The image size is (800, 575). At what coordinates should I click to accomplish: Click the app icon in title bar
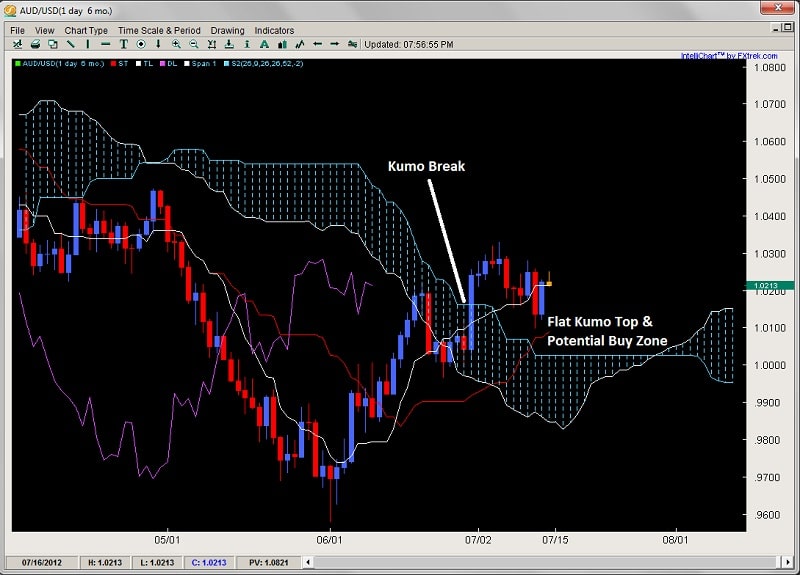point(10,11)
